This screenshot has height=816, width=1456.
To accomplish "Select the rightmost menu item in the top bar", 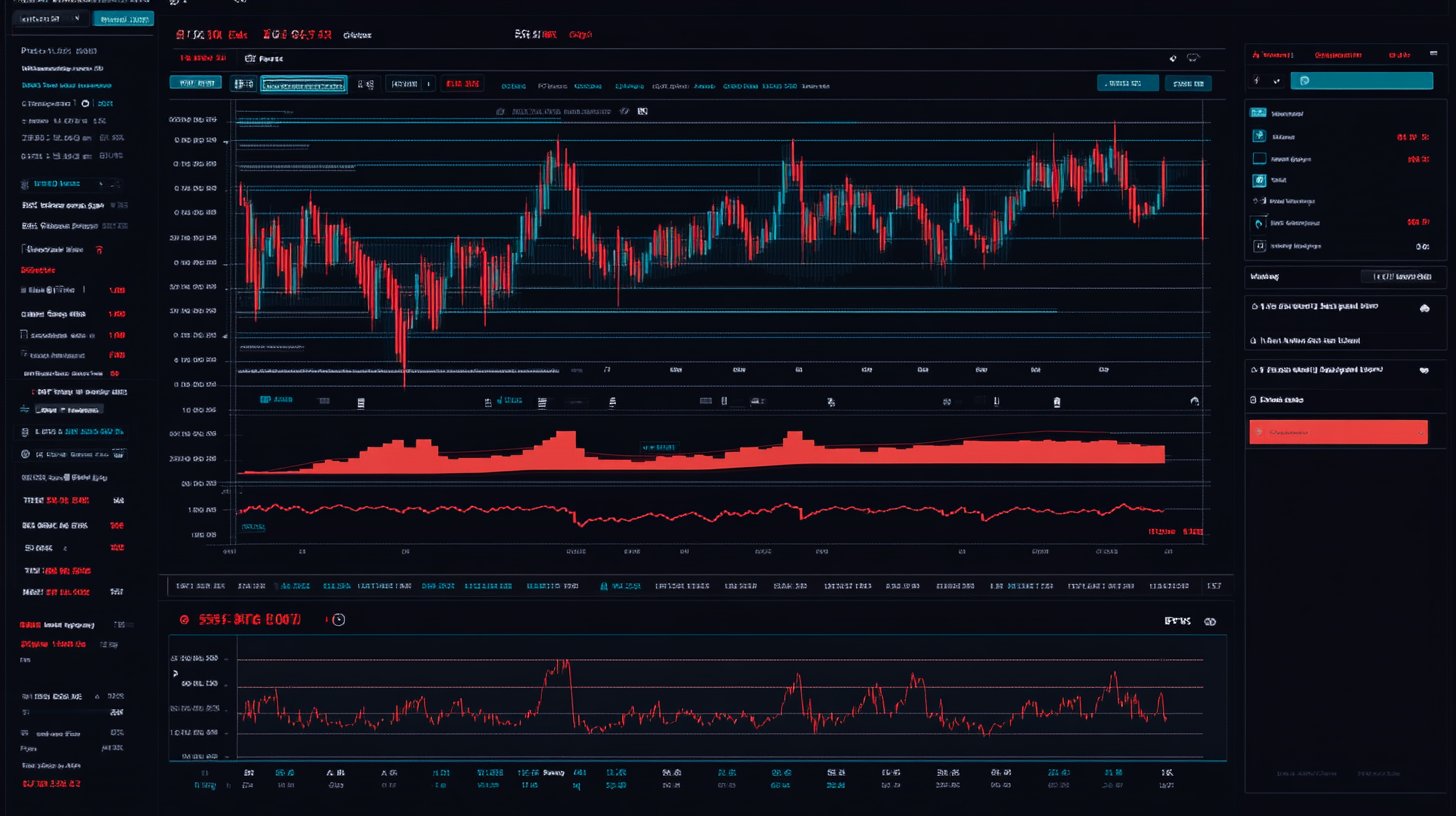I will point(583,34).
